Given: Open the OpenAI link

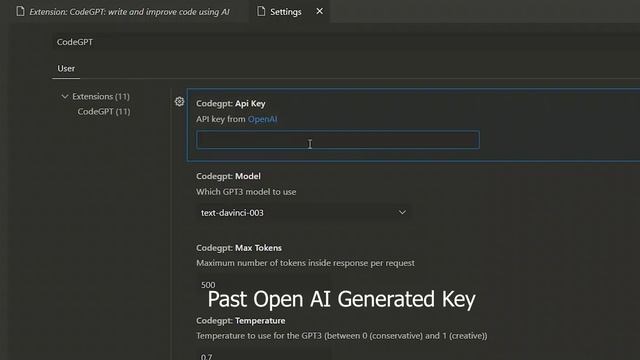Looking at the screenshot, I should (262, 119).
